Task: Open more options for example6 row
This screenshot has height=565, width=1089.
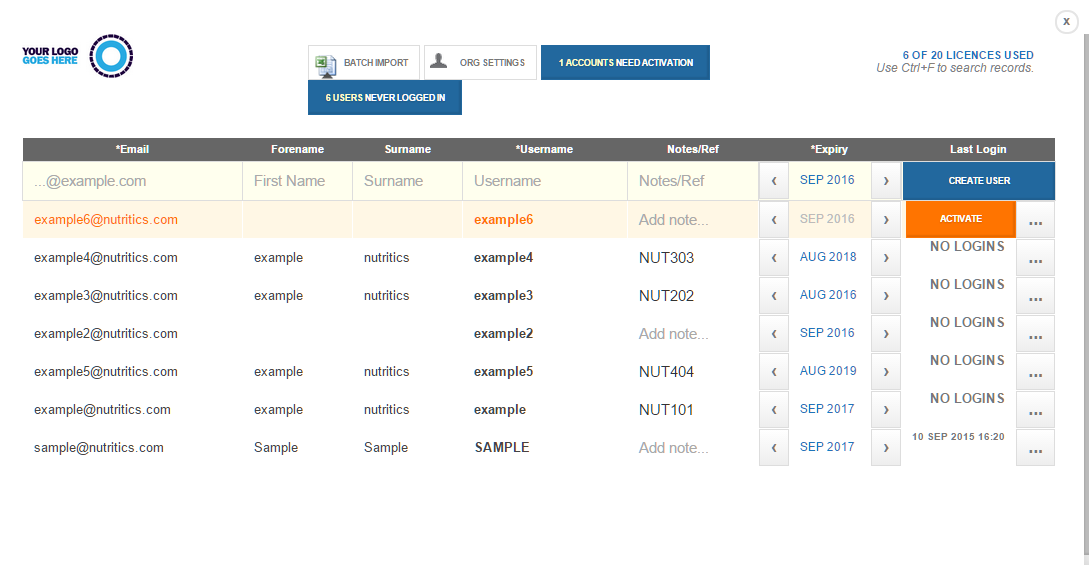Action: click(x=1035, y=220)
